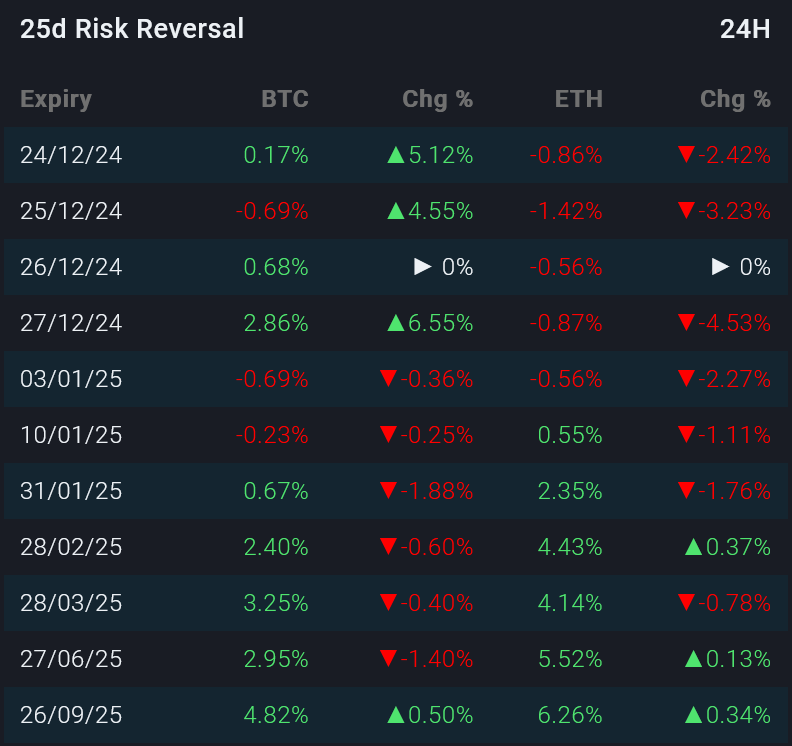Click ETH change -2.27% in 03/01/25 row
The height and width of the screenshot is (746, 792).
[724, 379]
